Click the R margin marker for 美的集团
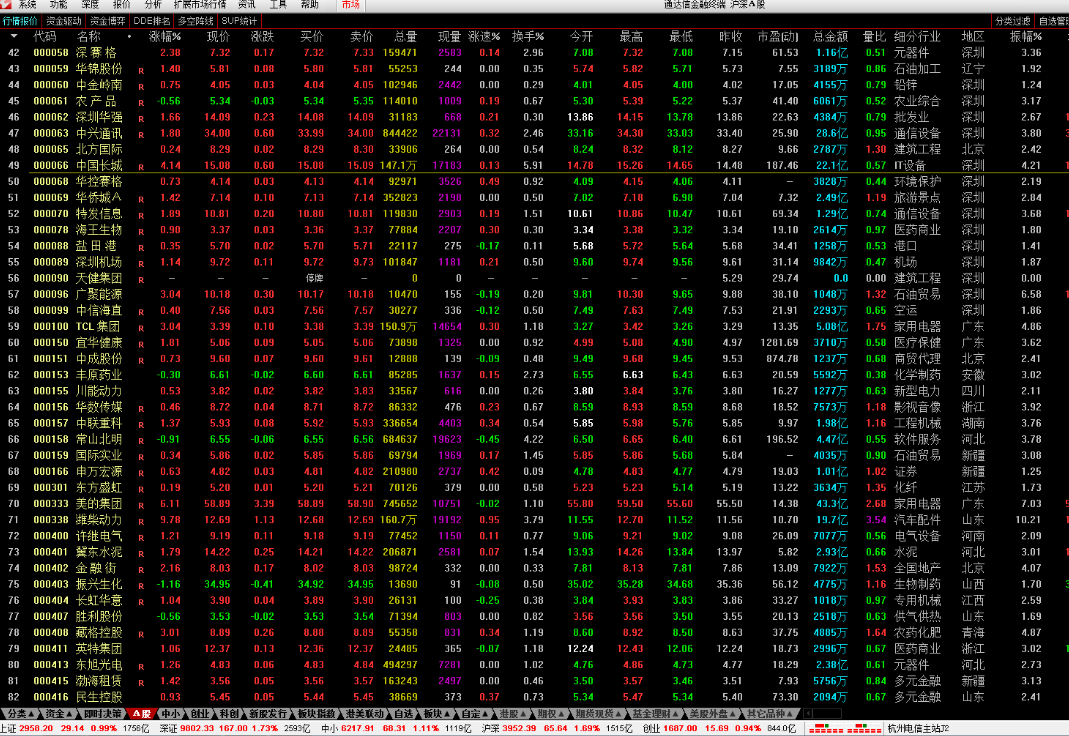The height and width of the screenshot is (736, 1069). tap(141, 506)
